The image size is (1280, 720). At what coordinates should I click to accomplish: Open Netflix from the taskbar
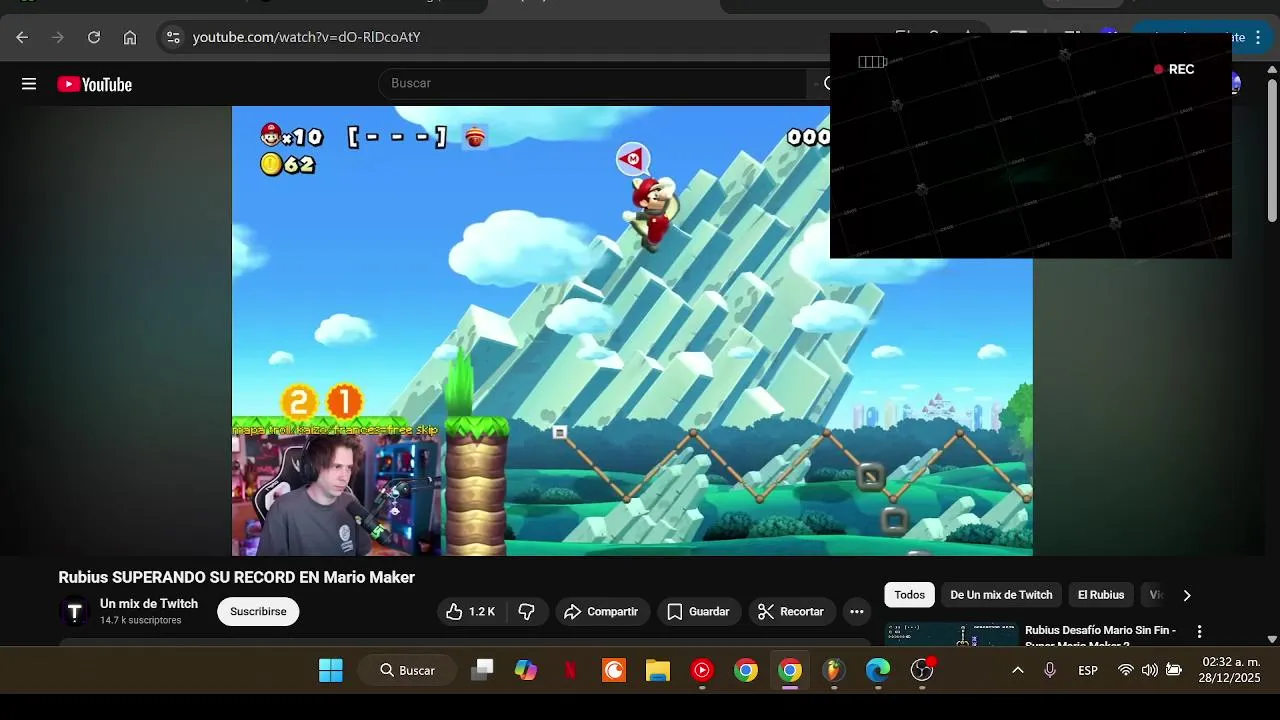570,670
